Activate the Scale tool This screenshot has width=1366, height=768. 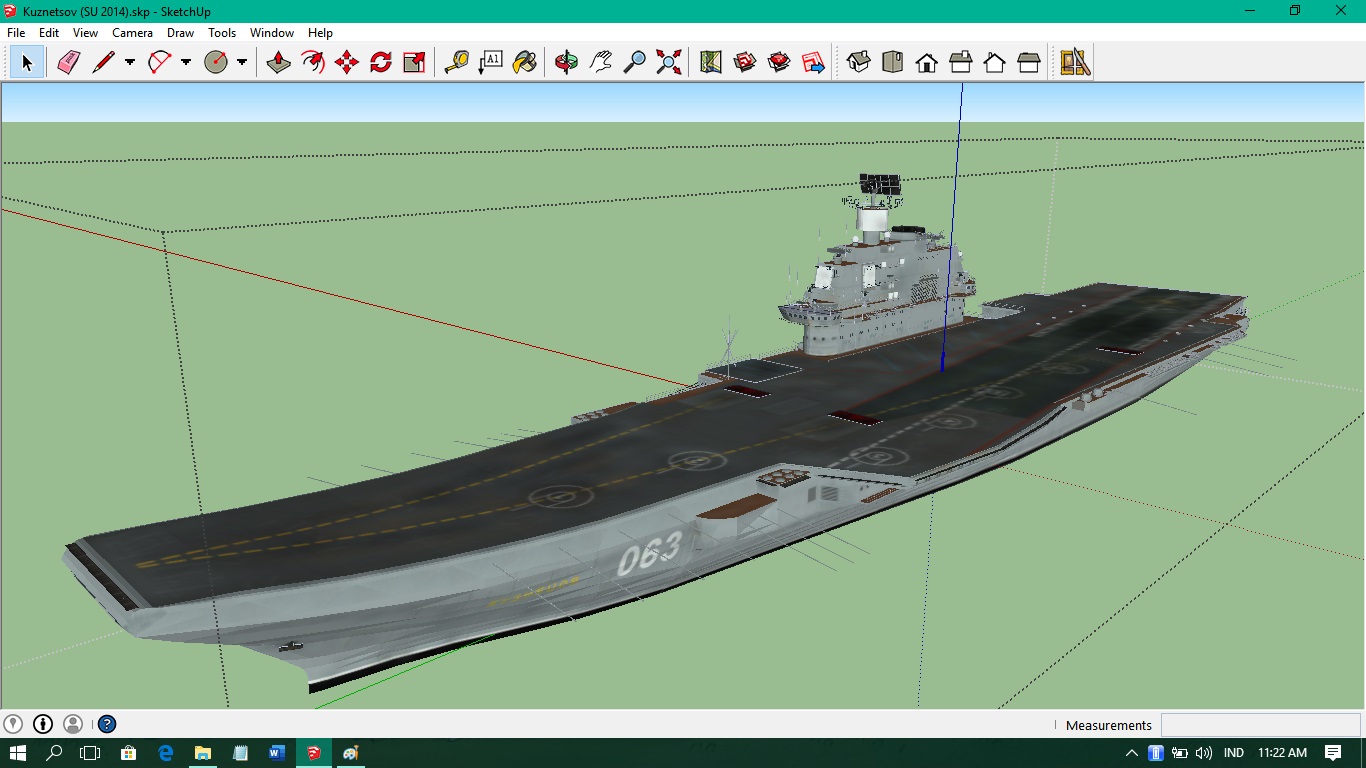point(414,62)
